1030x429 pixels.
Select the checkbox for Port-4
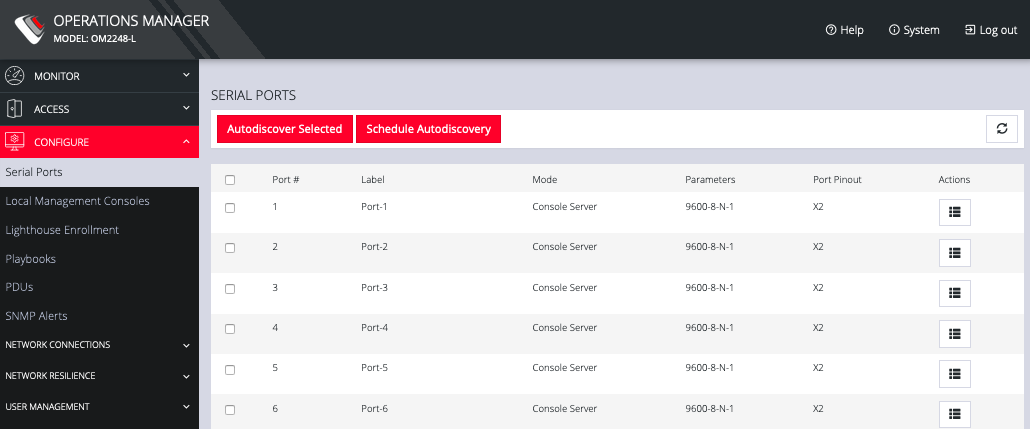point(230,329)
